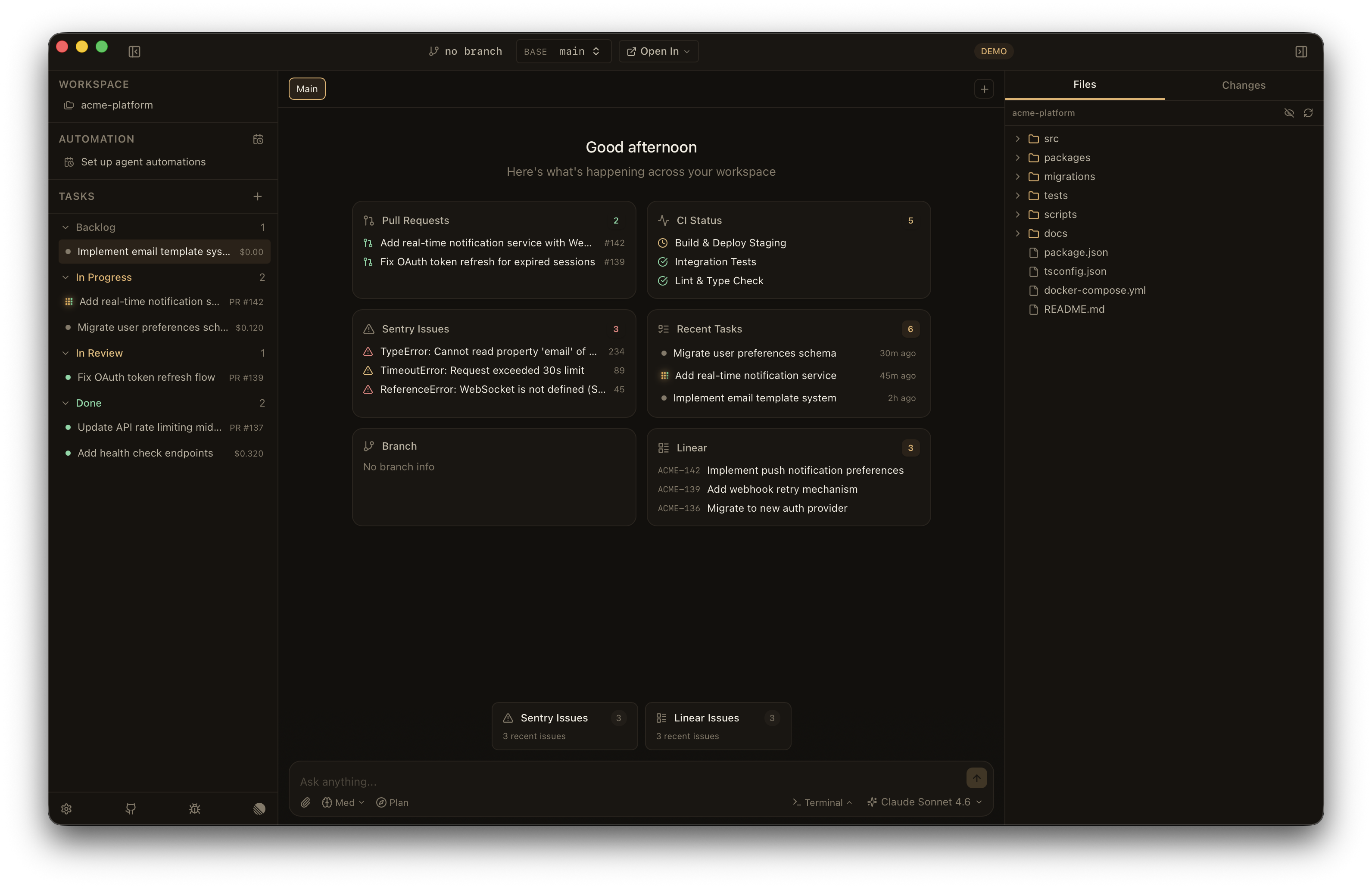The width and height of the screenshot is (1372, 889).
Task: Attach a file with the paperclip icon
Action: [306, 802]
